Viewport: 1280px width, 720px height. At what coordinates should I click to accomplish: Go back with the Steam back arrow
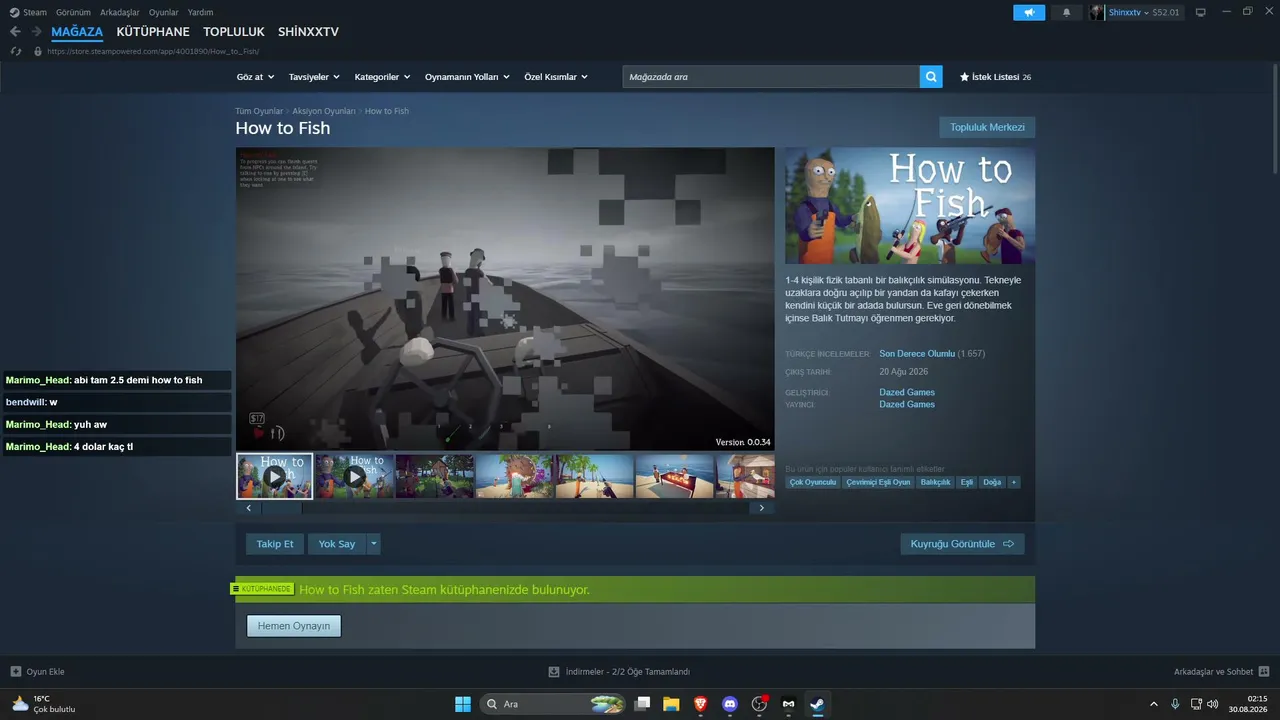(x=15, y=32)
